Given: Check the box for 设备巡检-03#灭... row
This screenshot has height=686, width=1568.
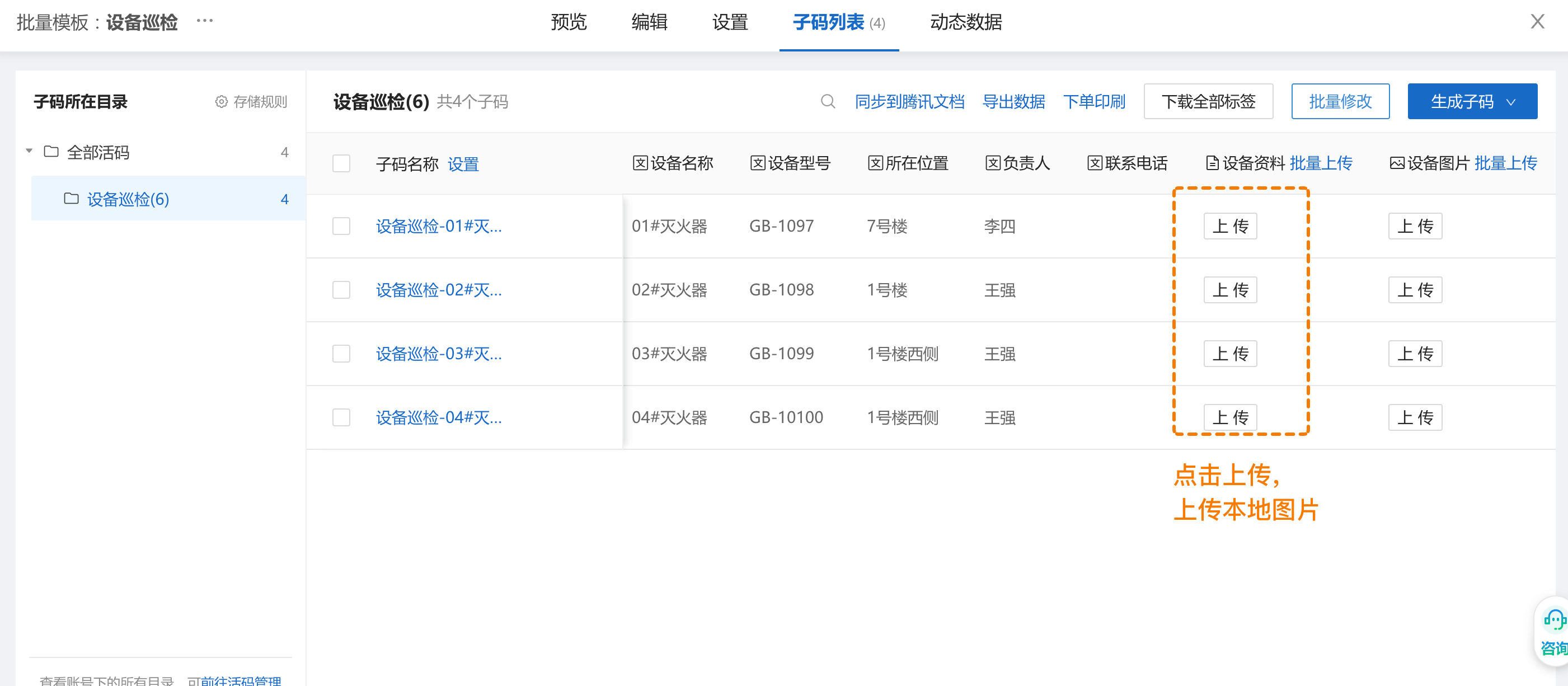Looking at the screenshot, I should (341, 354).
